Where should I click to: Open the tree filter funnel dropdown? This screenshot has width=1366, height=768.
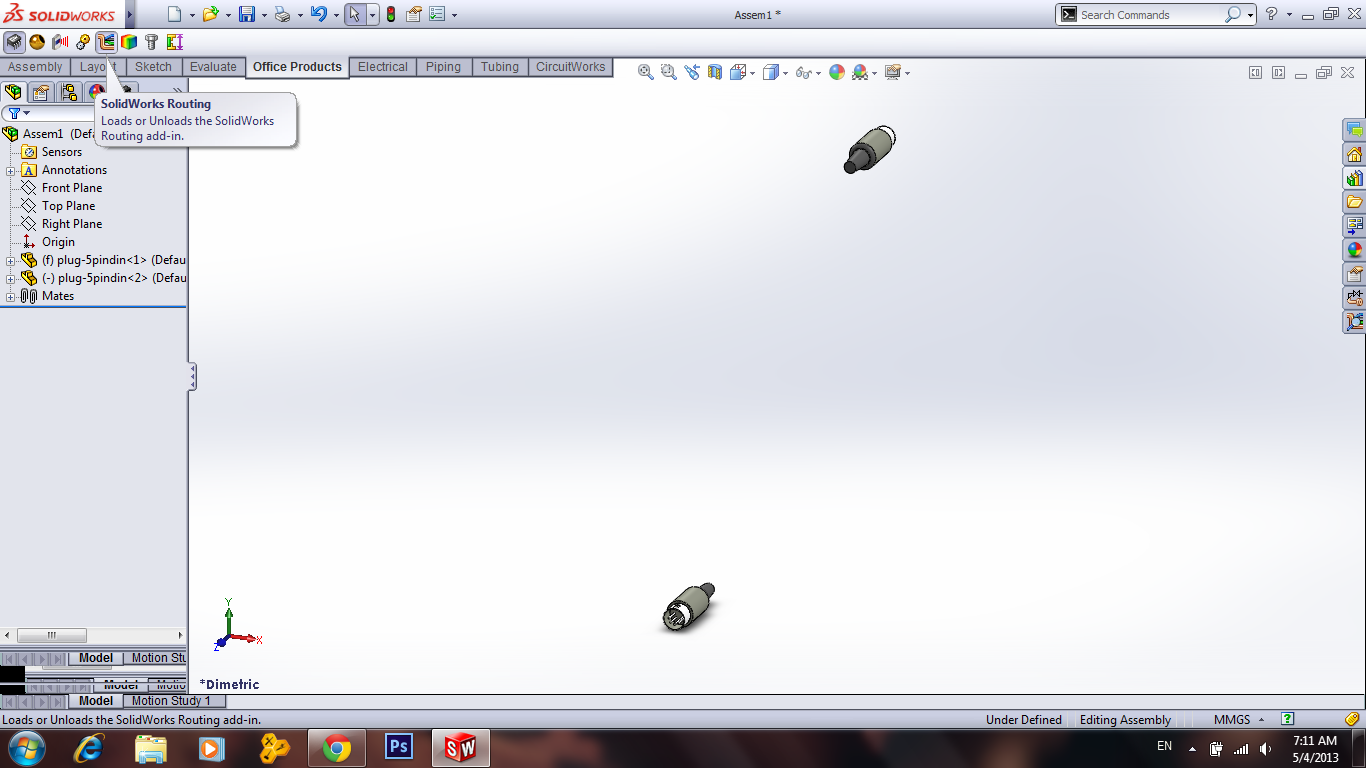(x=18, y=113)
